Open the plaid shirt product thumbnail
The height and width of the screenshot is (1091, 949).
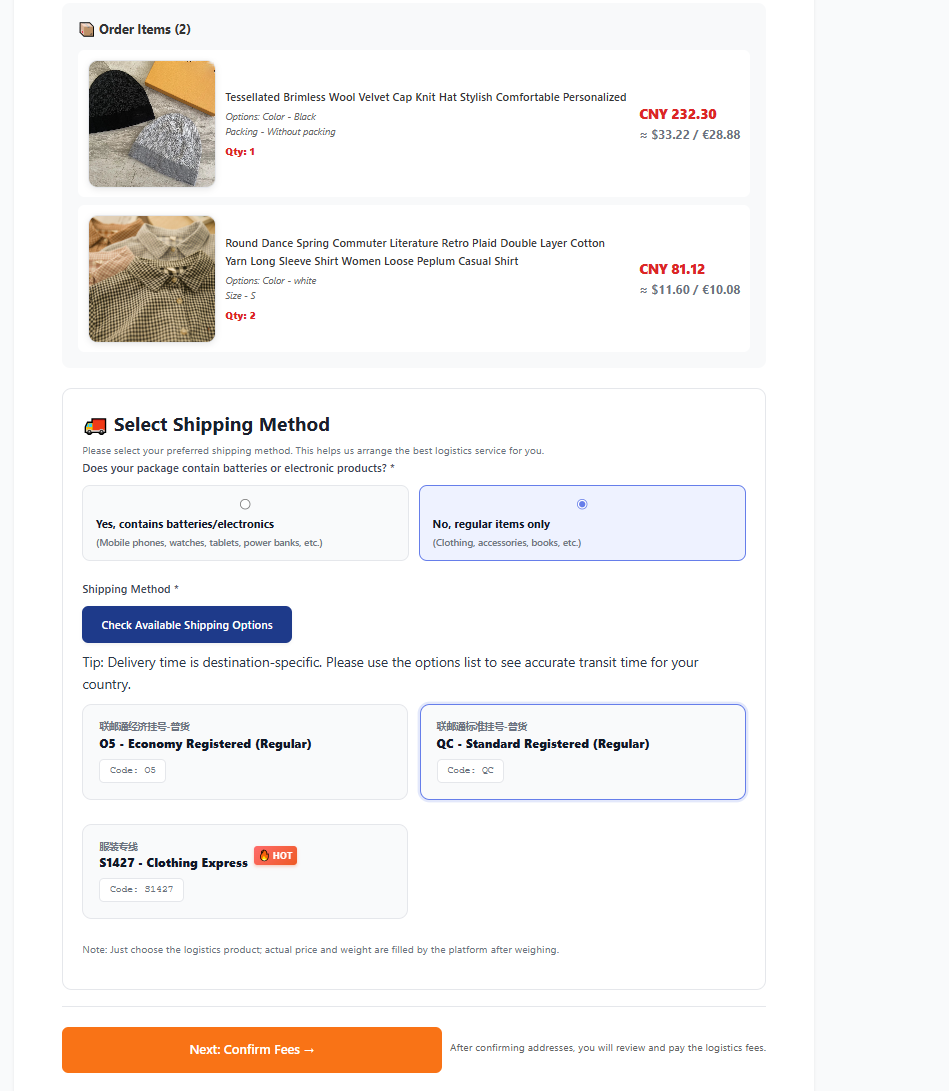click(152, 279)
